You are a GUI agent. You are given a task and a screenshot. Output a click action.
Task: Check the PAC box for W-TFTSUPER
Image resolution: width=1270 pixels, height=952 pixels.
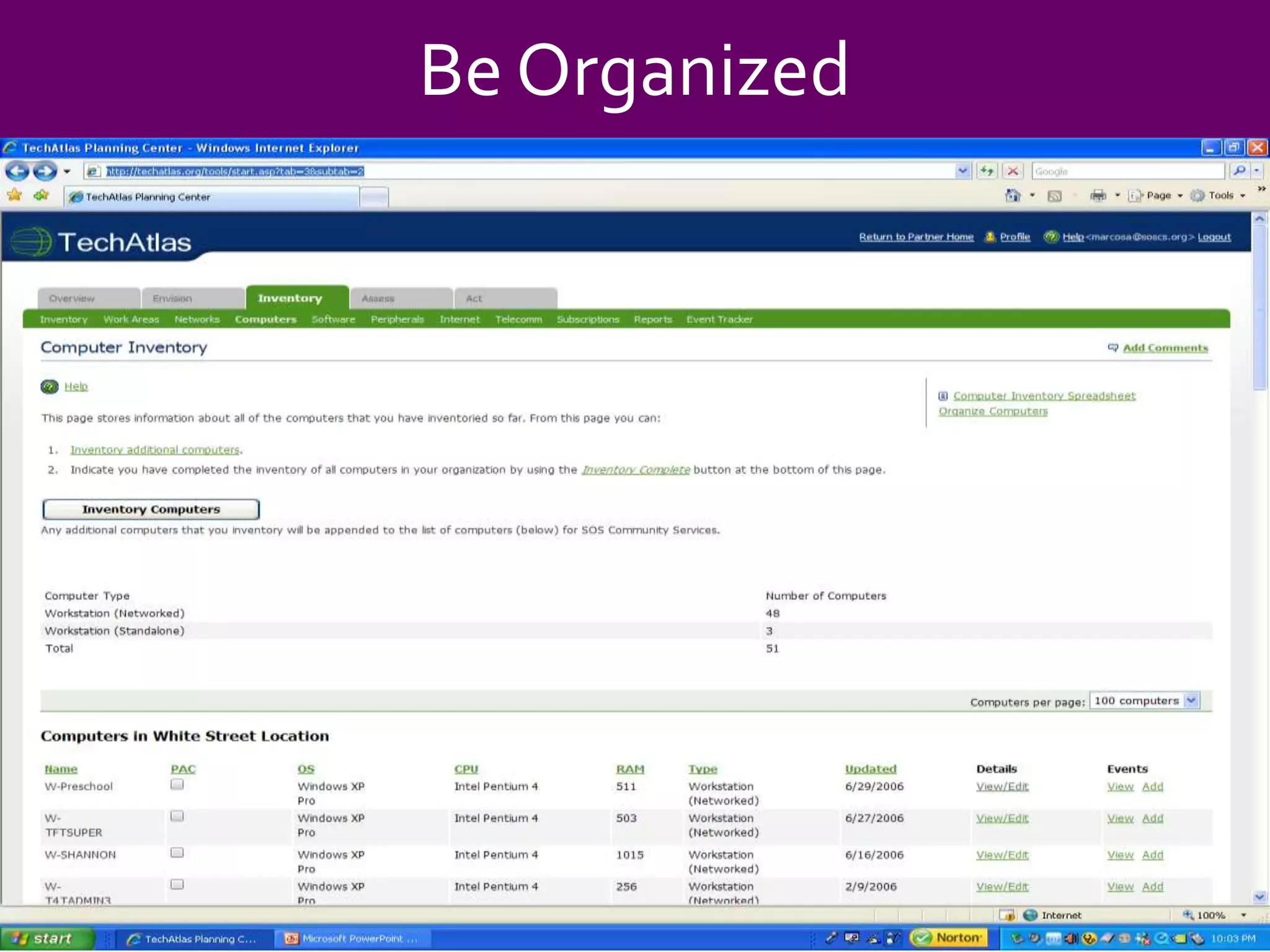click(177, 816)
